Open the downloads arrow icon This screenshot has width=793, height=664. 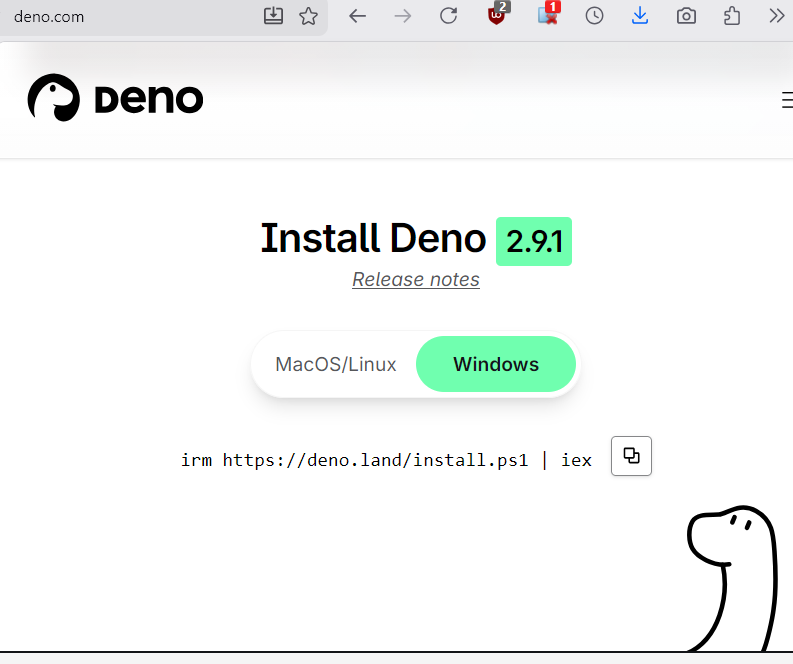pos(640,16)
